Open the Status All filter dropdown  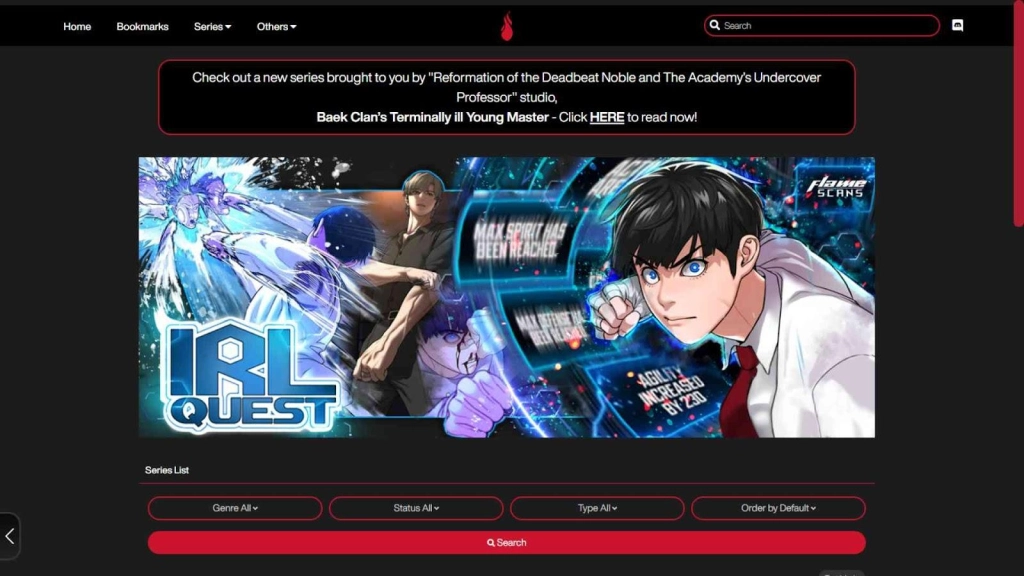click(416, 508)
